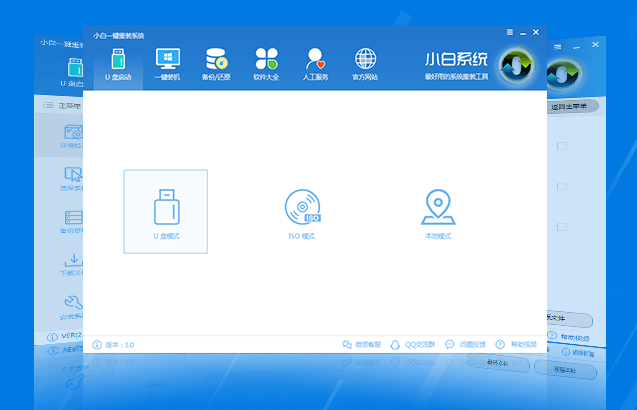Minimize the right background window
This screenshot has width=637, height=410.
(576, 48)
